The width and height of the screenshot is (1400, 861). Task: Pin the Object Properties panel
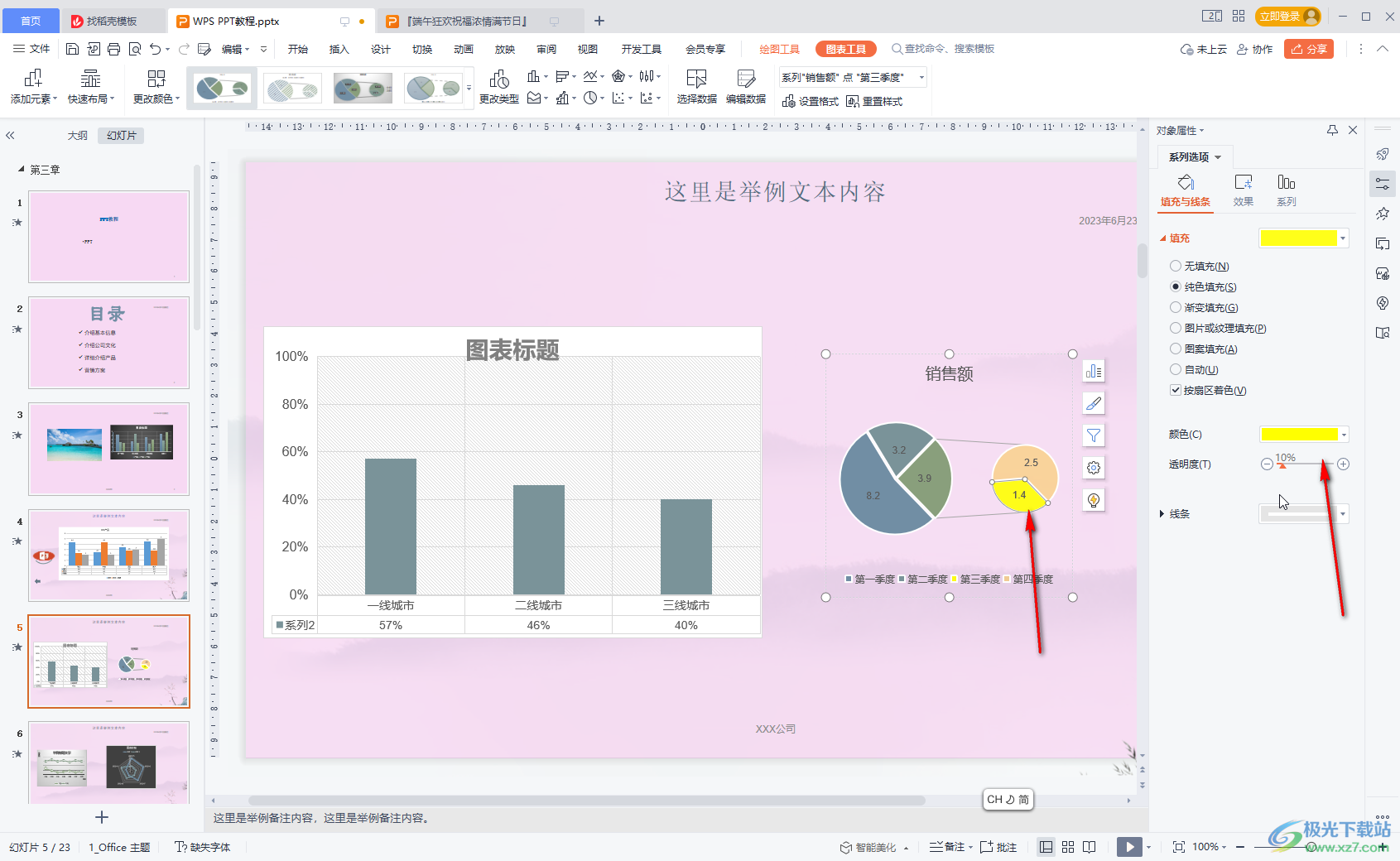[1332, 130]
